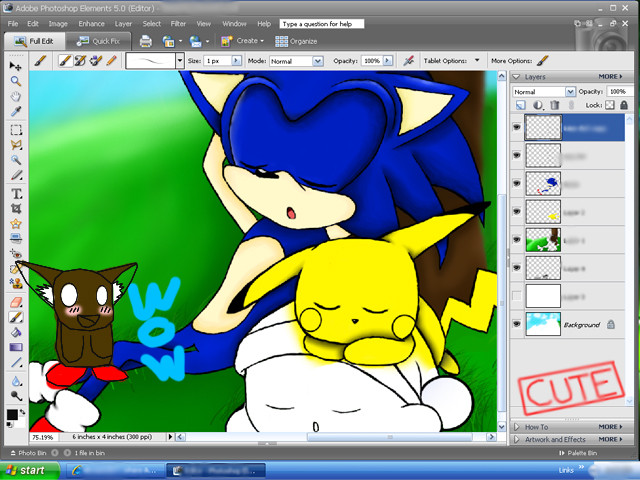Toggle the Palette Bin
The height and width of the screenshot is (480, 640).
pos(578,453)
